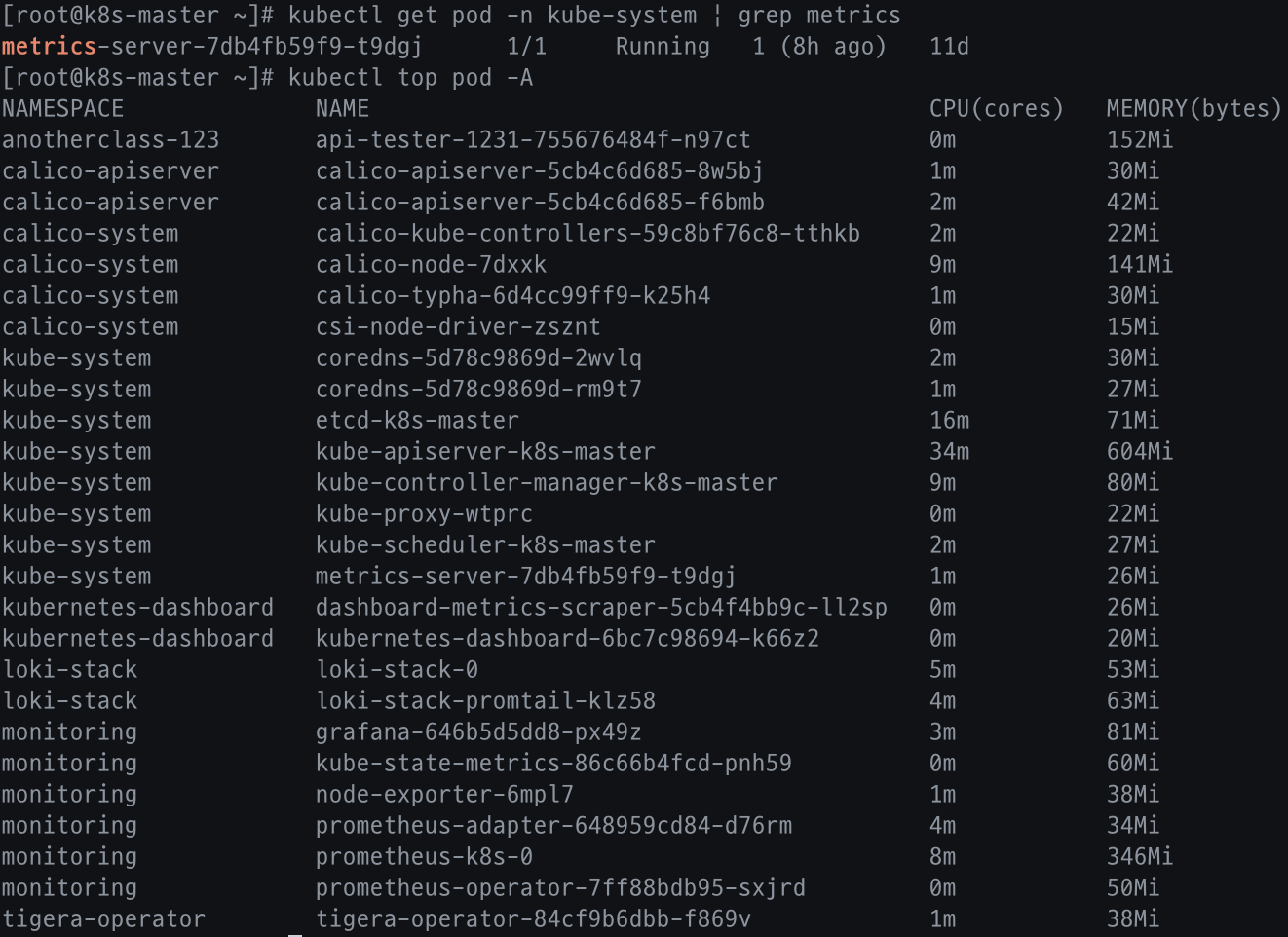Image resolution: width=1288 pixels, height=937 pixels.
Task: Select the etcd-k8s-master pod name
Action: point(417,420)
